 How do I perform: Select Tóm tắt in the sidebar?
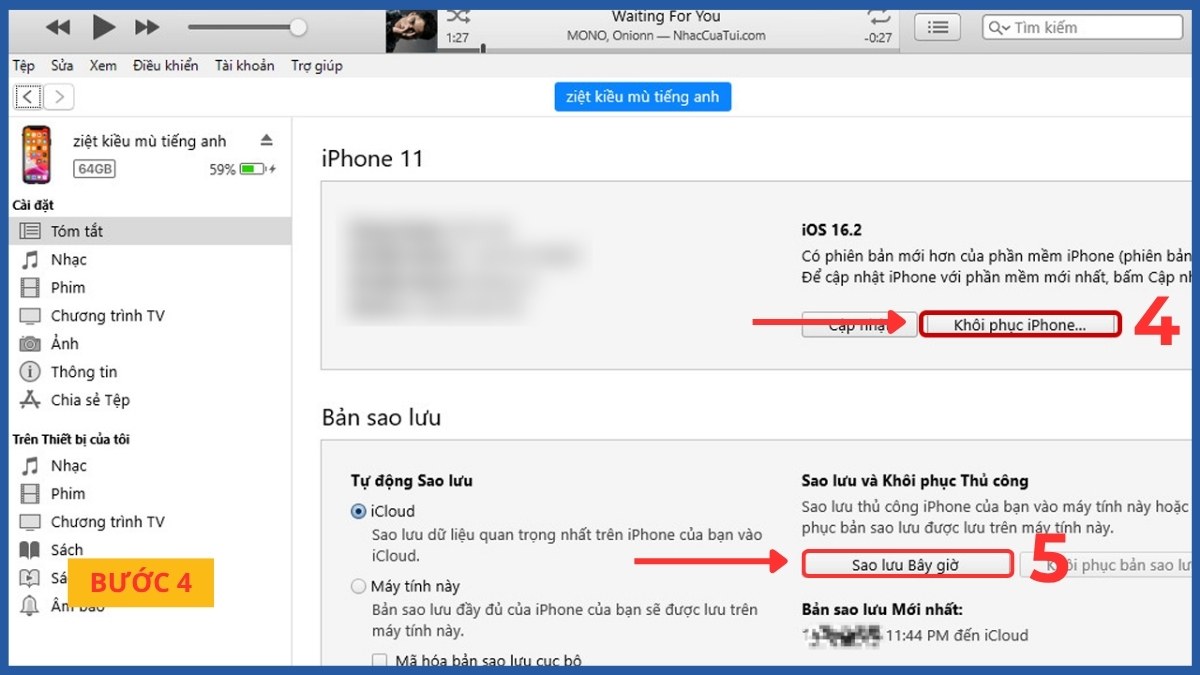[x=150, y=231]
